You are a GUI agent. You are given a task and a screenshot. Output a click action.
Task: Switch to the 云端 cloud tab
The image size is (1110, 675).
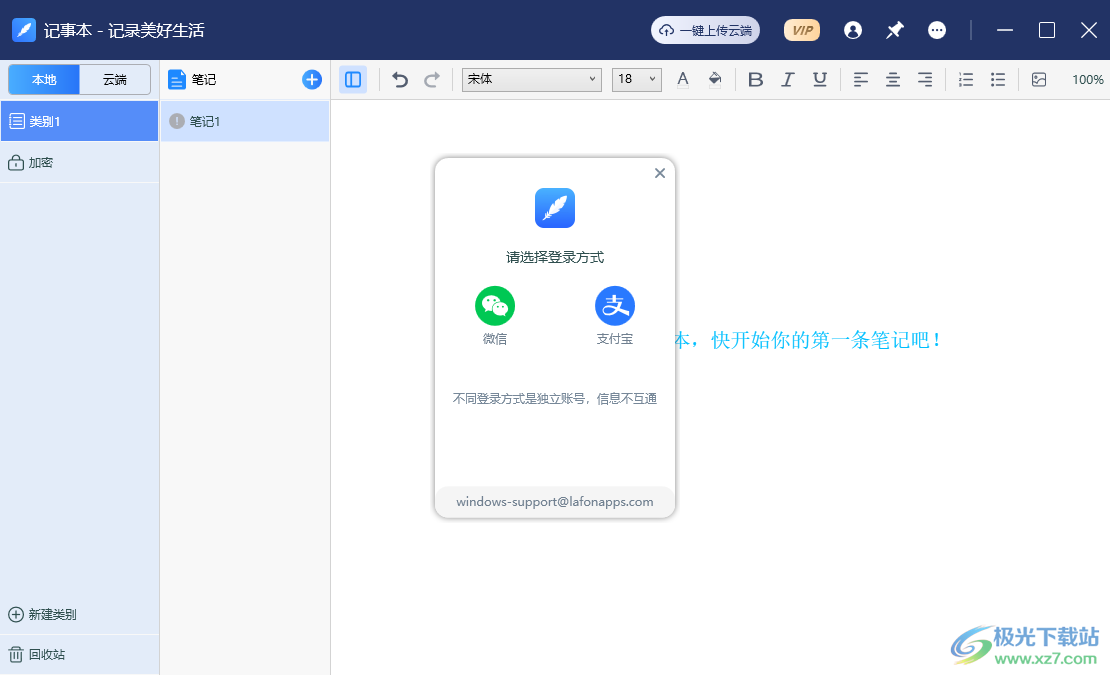coord(115,79)
